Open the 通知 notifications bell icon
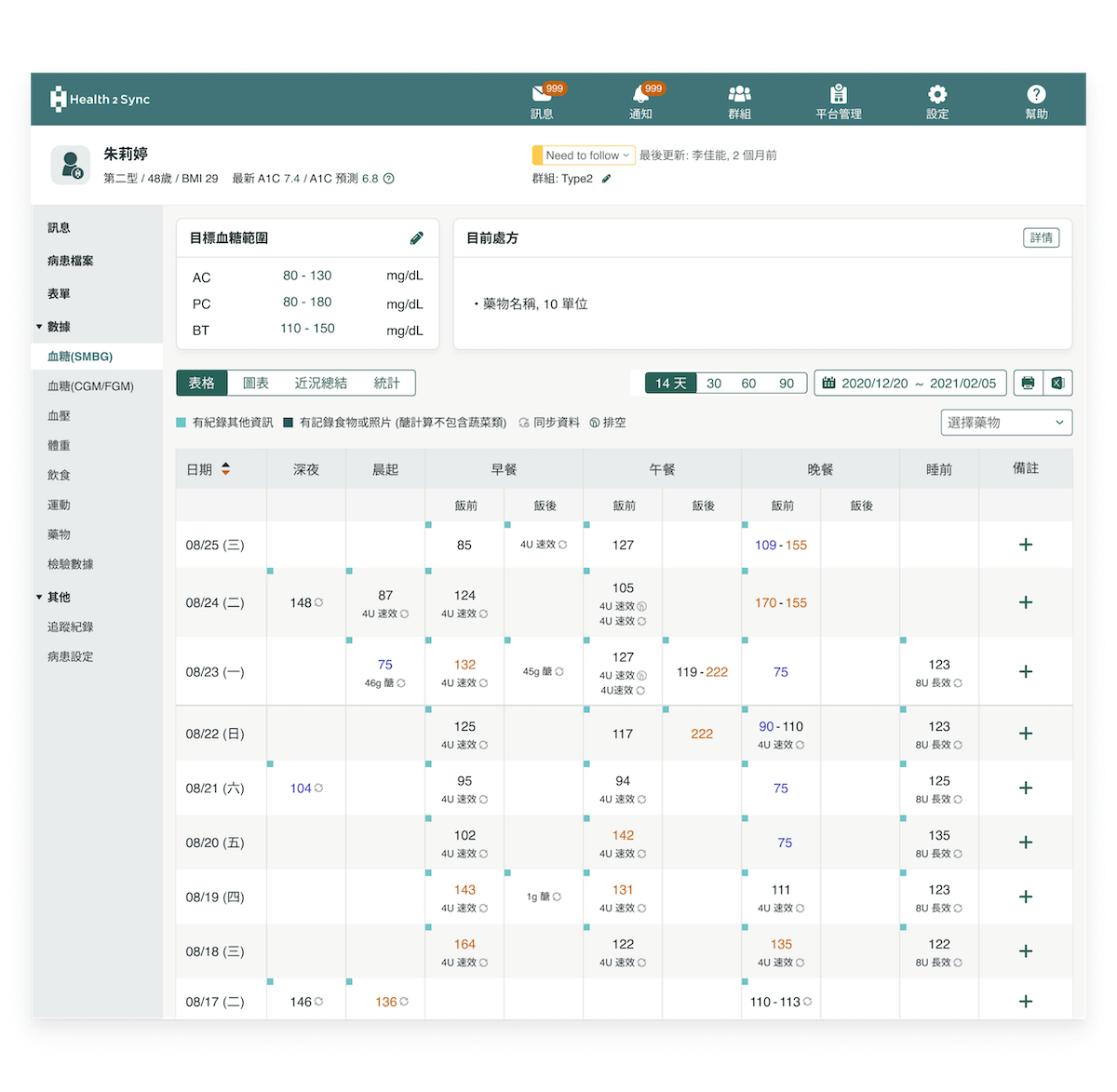This screenshot has height=1092, width=1117. pos(640,95)
